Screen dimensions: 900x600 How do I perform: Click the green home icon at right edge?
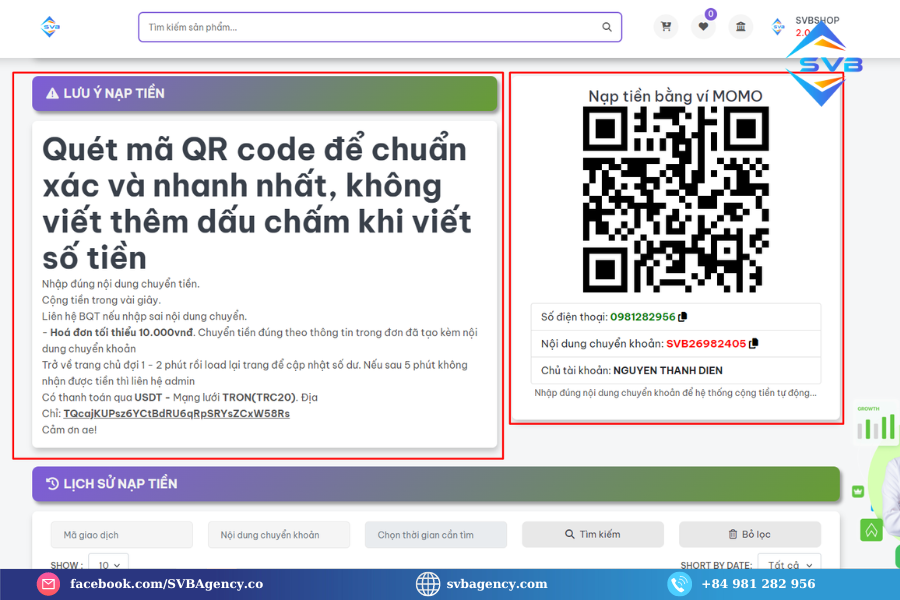(871, 530)
